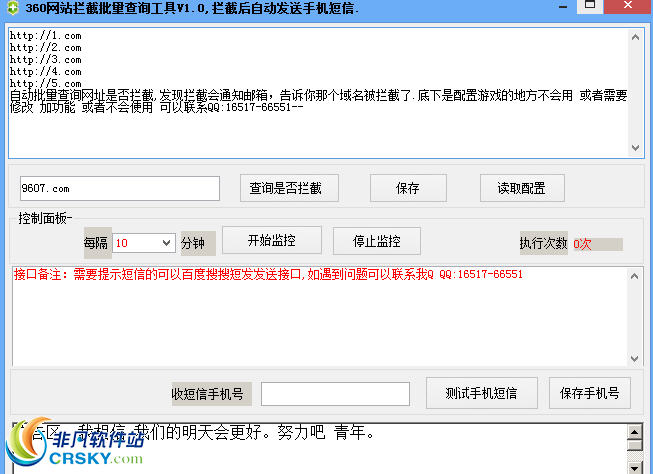653x474 pixels.
Task: Click the 执行次数 label
Action: coord(543,243)
